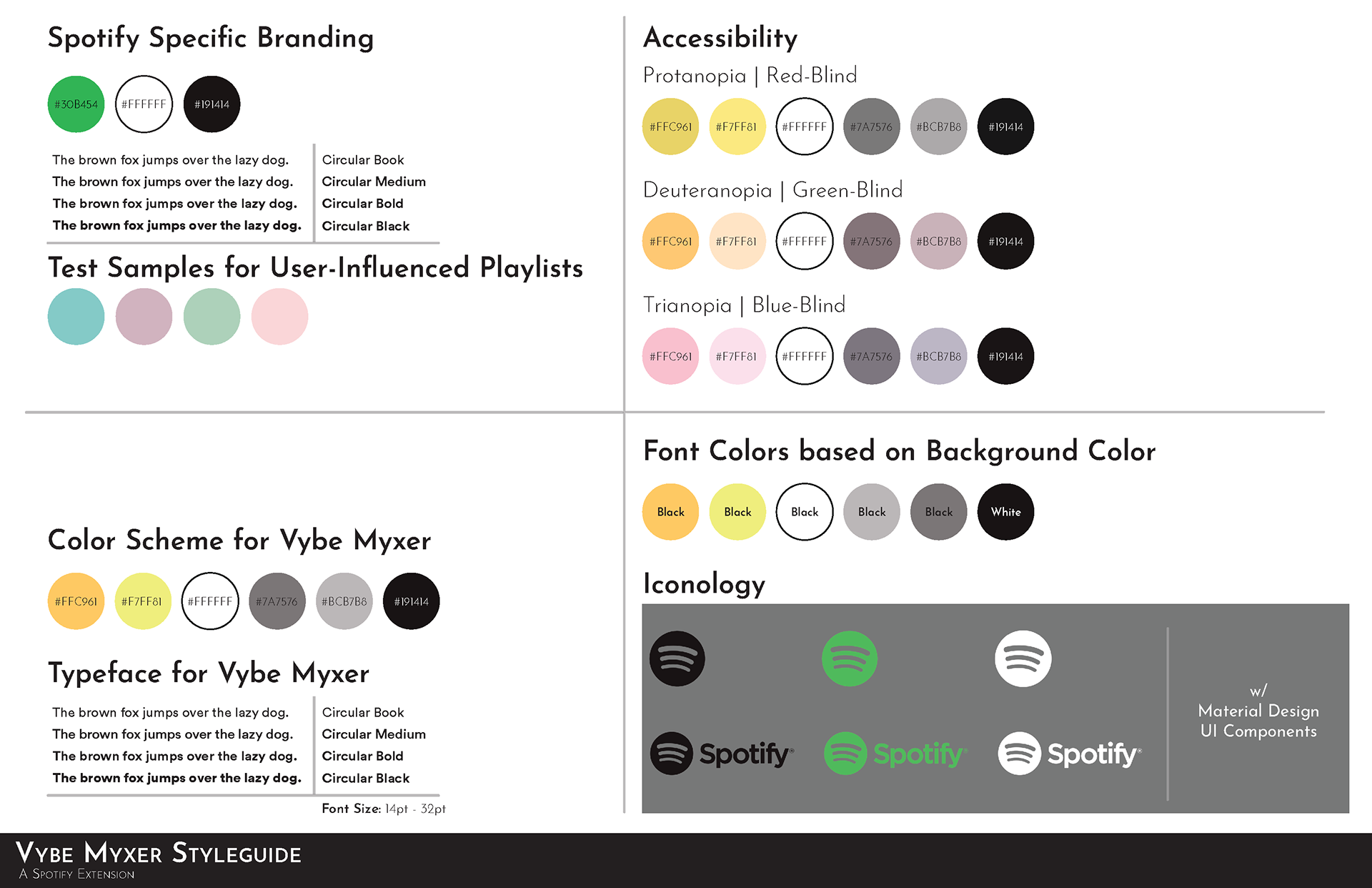The height and width of the screenshot is (888, 1372).
Task: Click Circular Bold under Typeface for Vybe Myxer
Action: point(362,756)
